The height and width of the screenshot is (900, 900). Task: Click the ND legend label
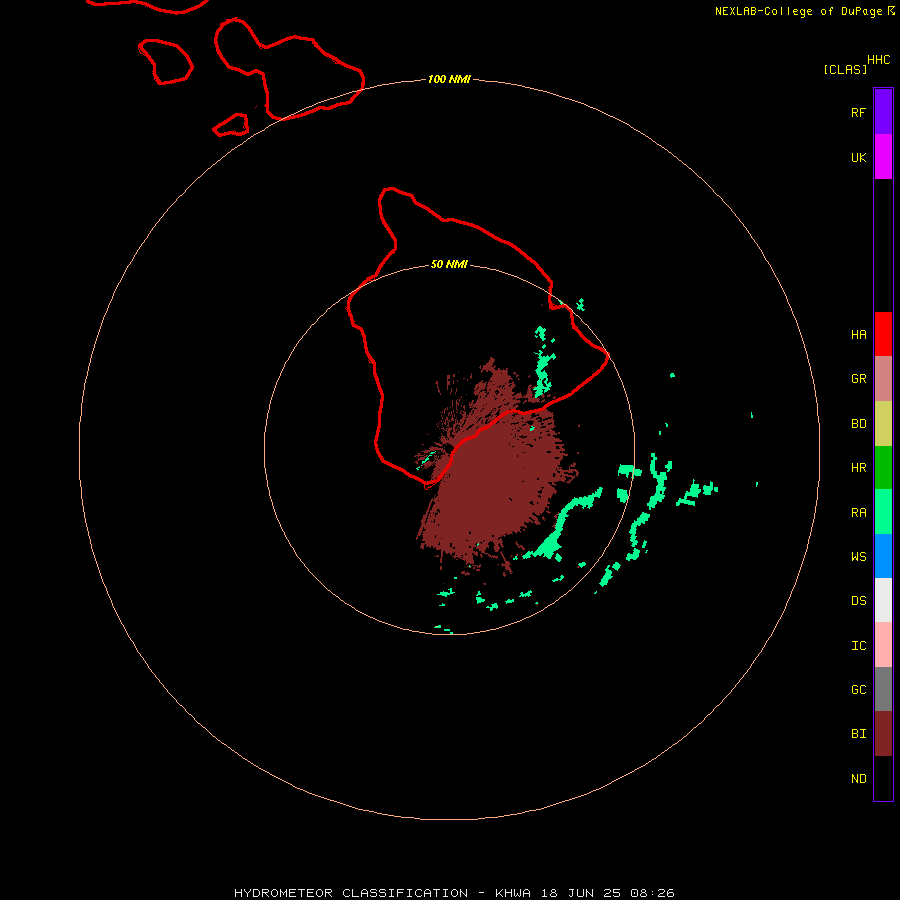[x=858, y=778]
